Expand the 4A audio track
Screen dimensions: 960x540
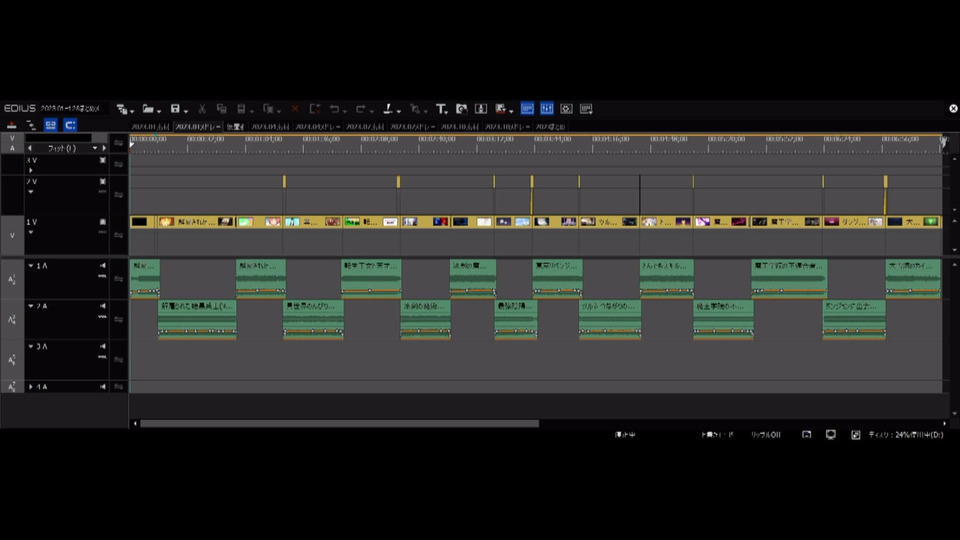click(30, 386)
